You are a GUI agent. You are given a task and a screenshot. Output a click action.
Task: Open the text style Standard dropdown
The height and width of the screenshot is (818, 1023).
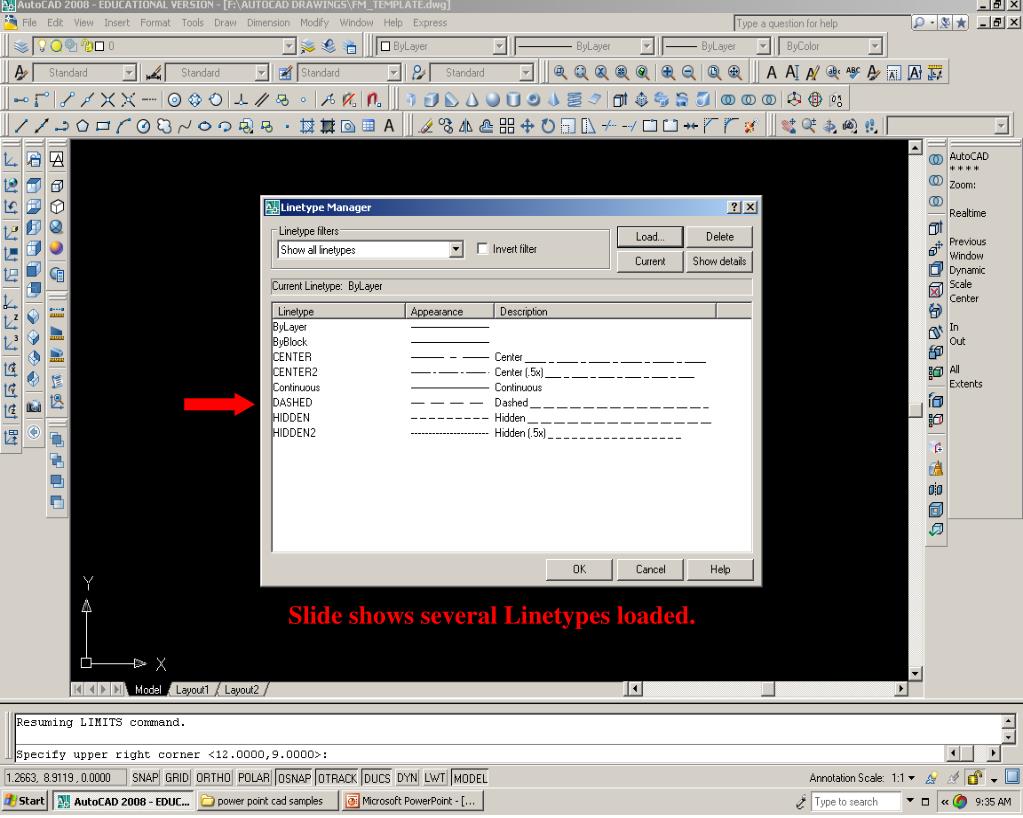pos(129,72)
